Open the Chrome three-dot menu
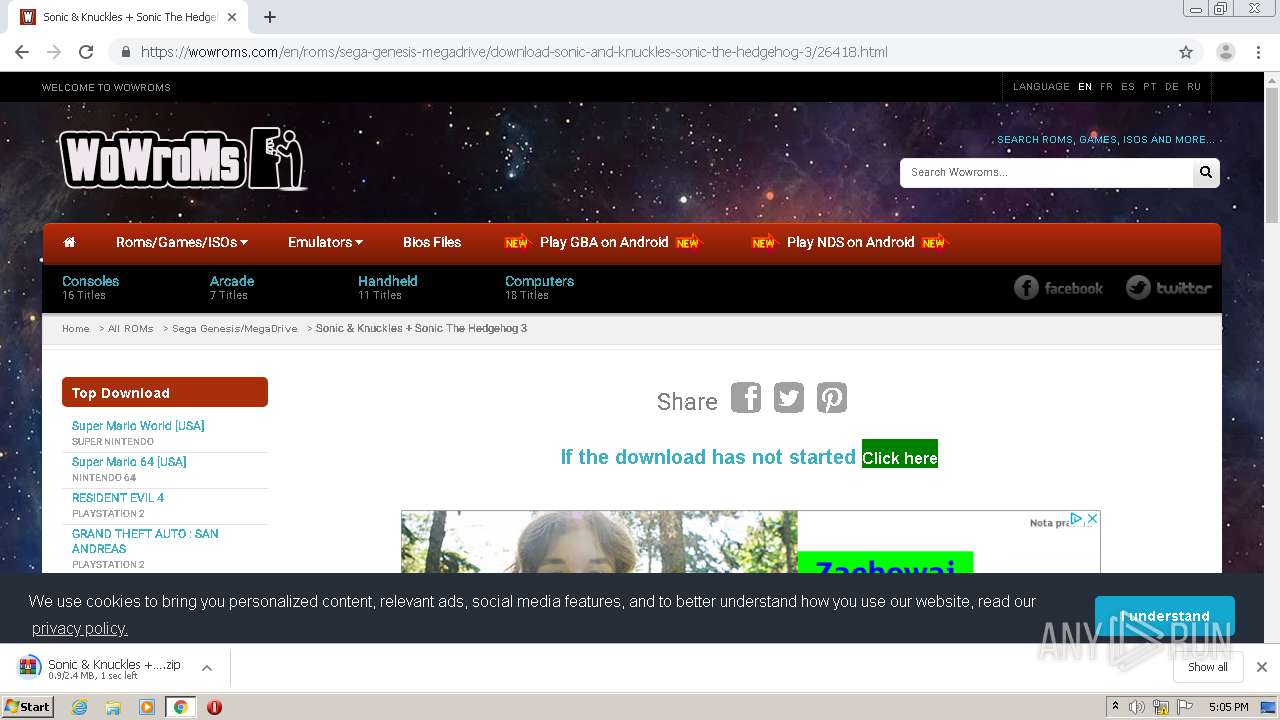Screen dimensions: 1280x720 pyautogui.click(x=1258, y=52)
